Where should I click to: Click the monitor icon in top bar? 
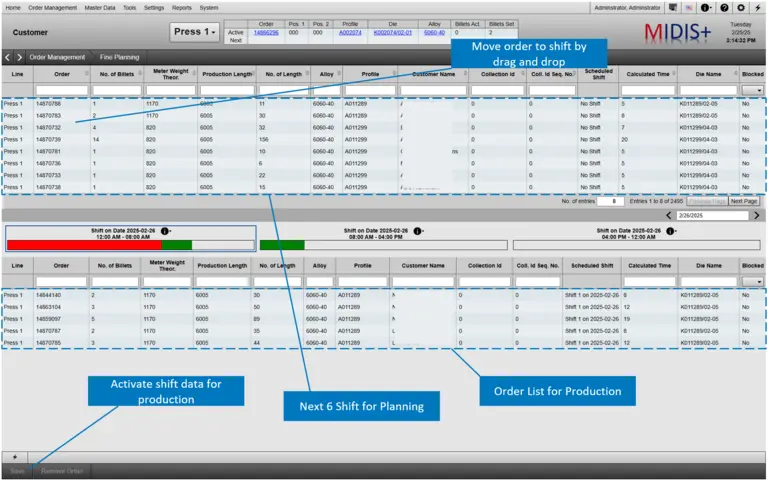tap(674, 7)
